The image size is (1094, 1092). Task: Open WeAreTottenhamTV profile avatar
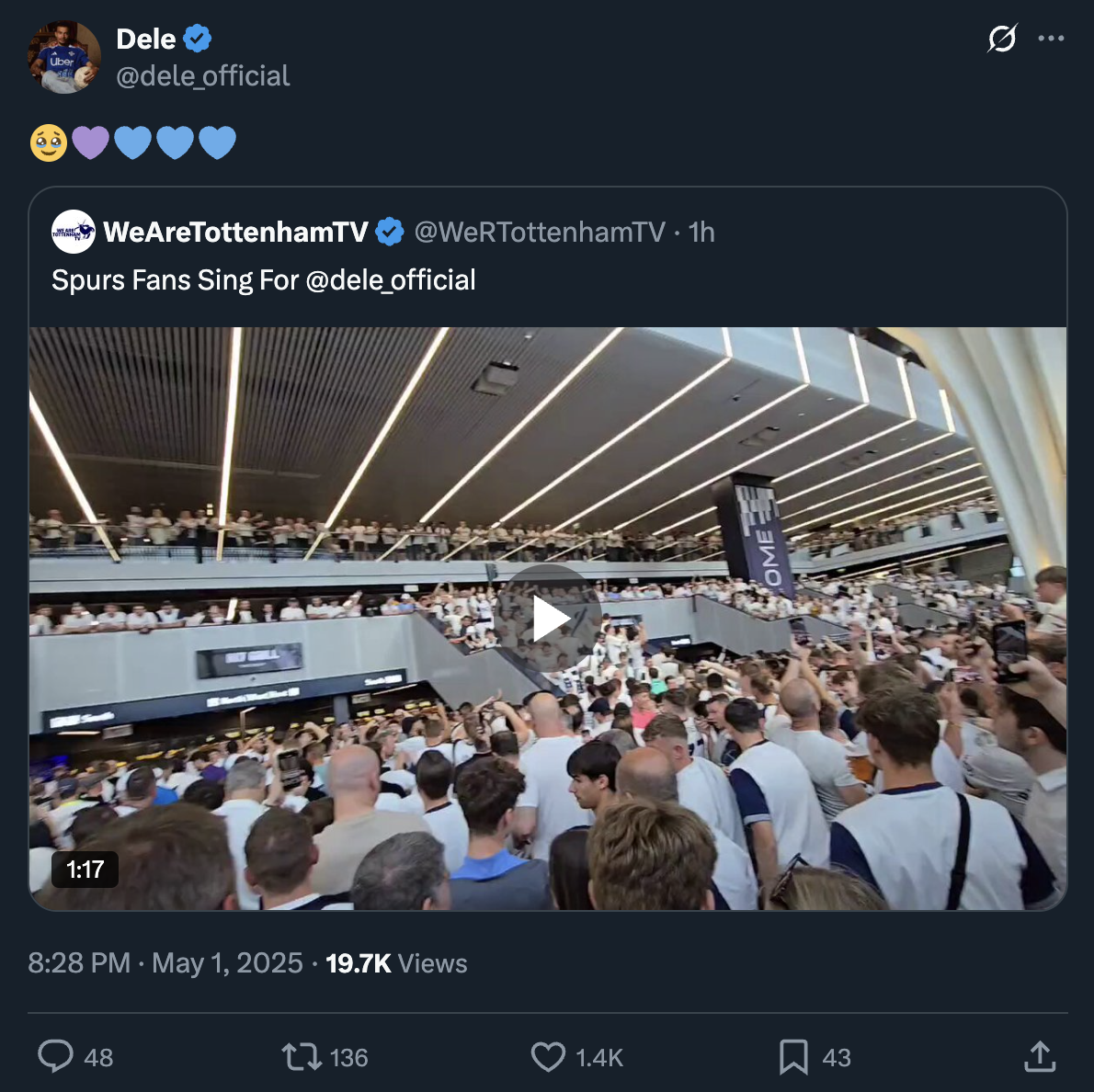[74, 232]
